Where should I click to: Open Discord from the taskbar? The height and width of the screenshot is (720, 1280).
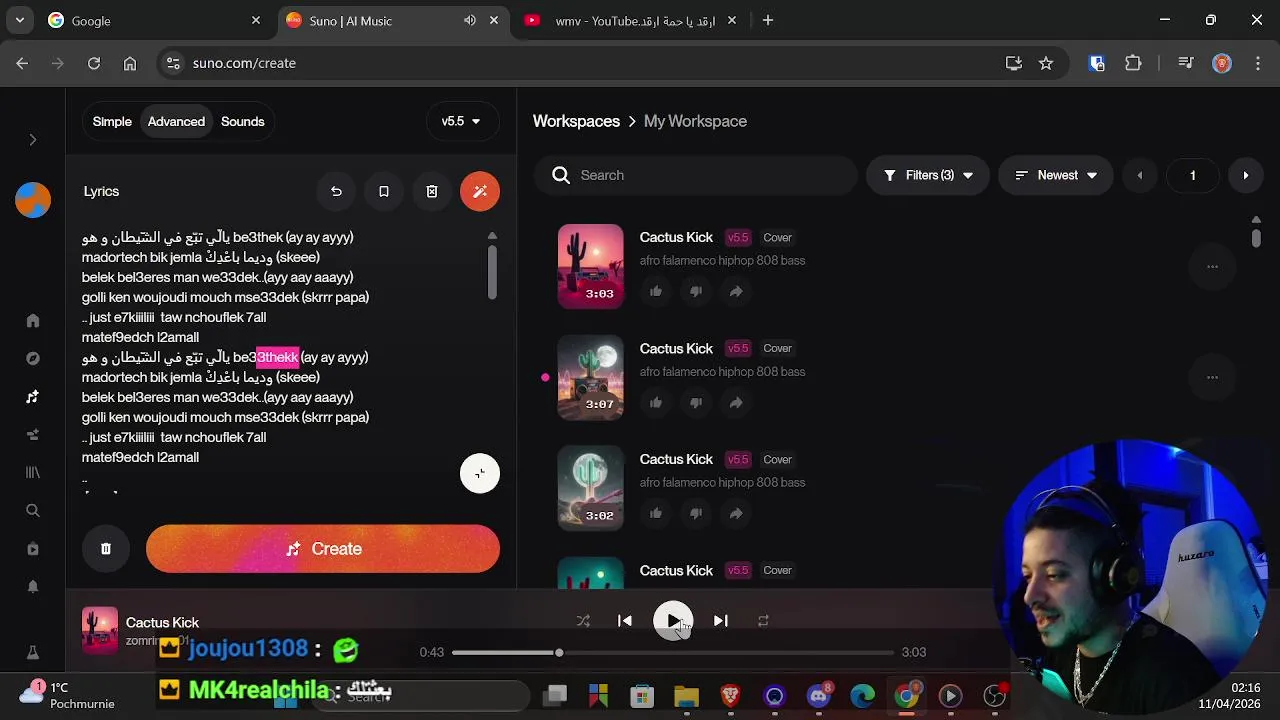819,695
